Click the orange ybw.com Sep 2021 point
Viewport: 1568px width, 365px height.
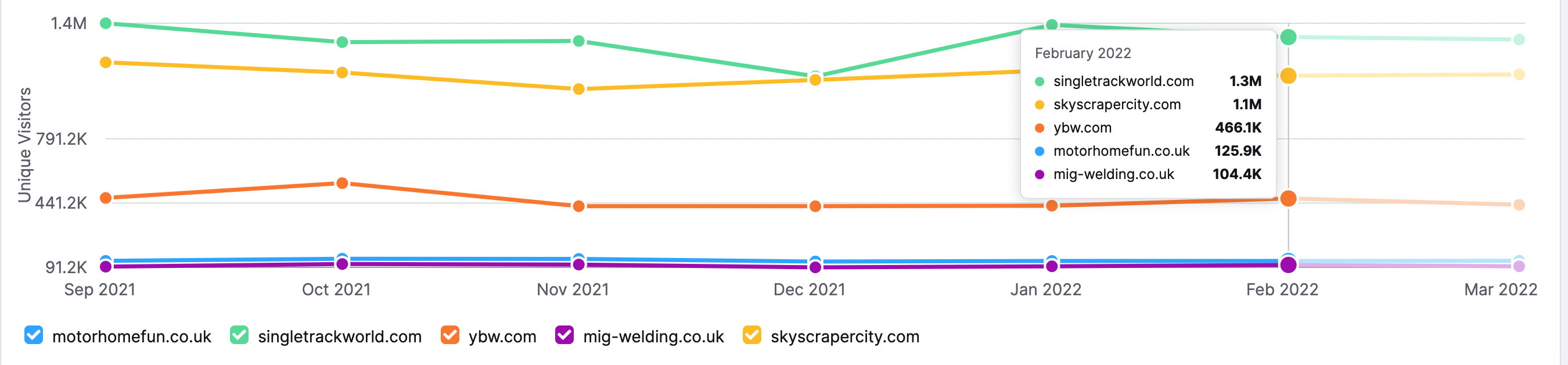point(105,198)
